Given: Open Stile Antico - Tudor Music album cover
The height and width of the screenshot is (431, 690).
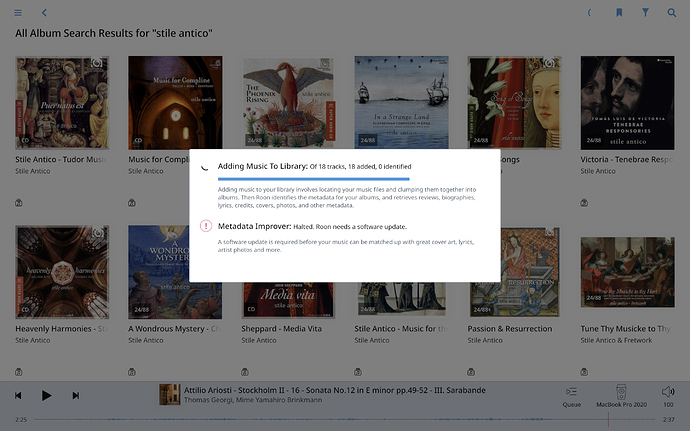Looking at the screenshot, I should coord(62,103).
